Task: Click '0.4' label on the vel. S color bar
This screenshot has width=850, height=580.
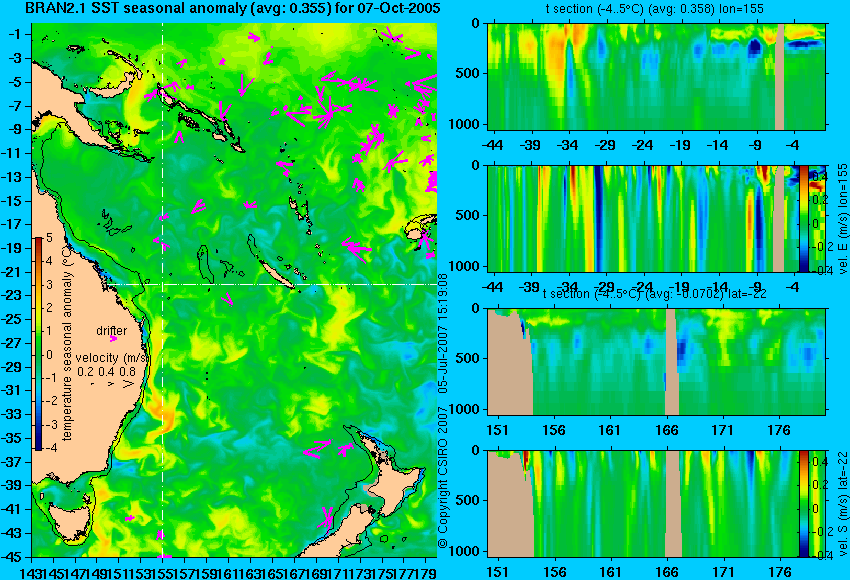Action: [819, 462]
